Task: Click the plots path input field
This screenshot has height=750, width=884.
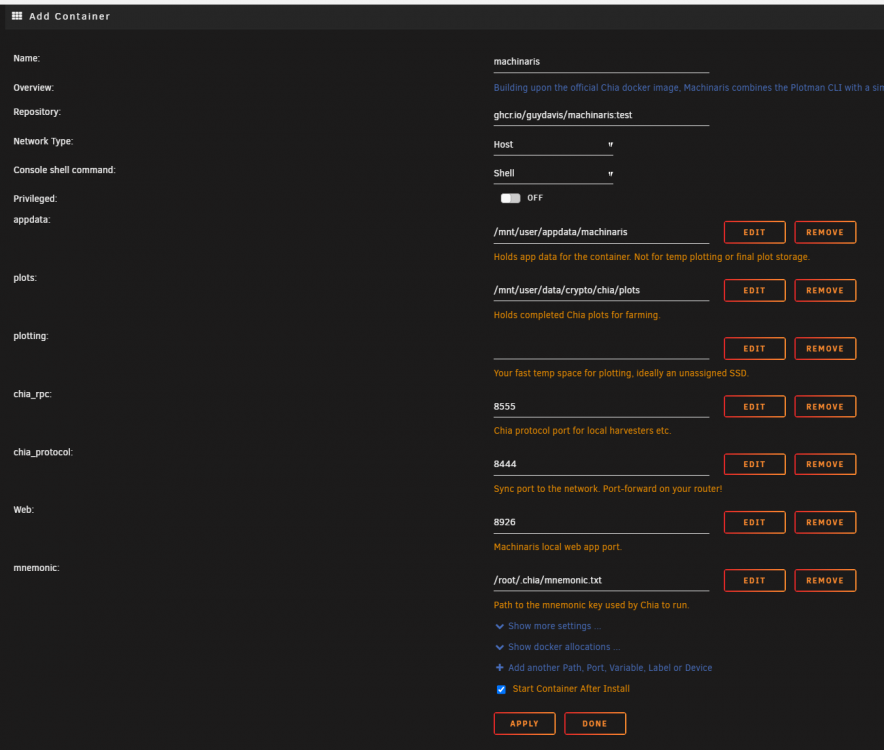Action: click(601, 290)
